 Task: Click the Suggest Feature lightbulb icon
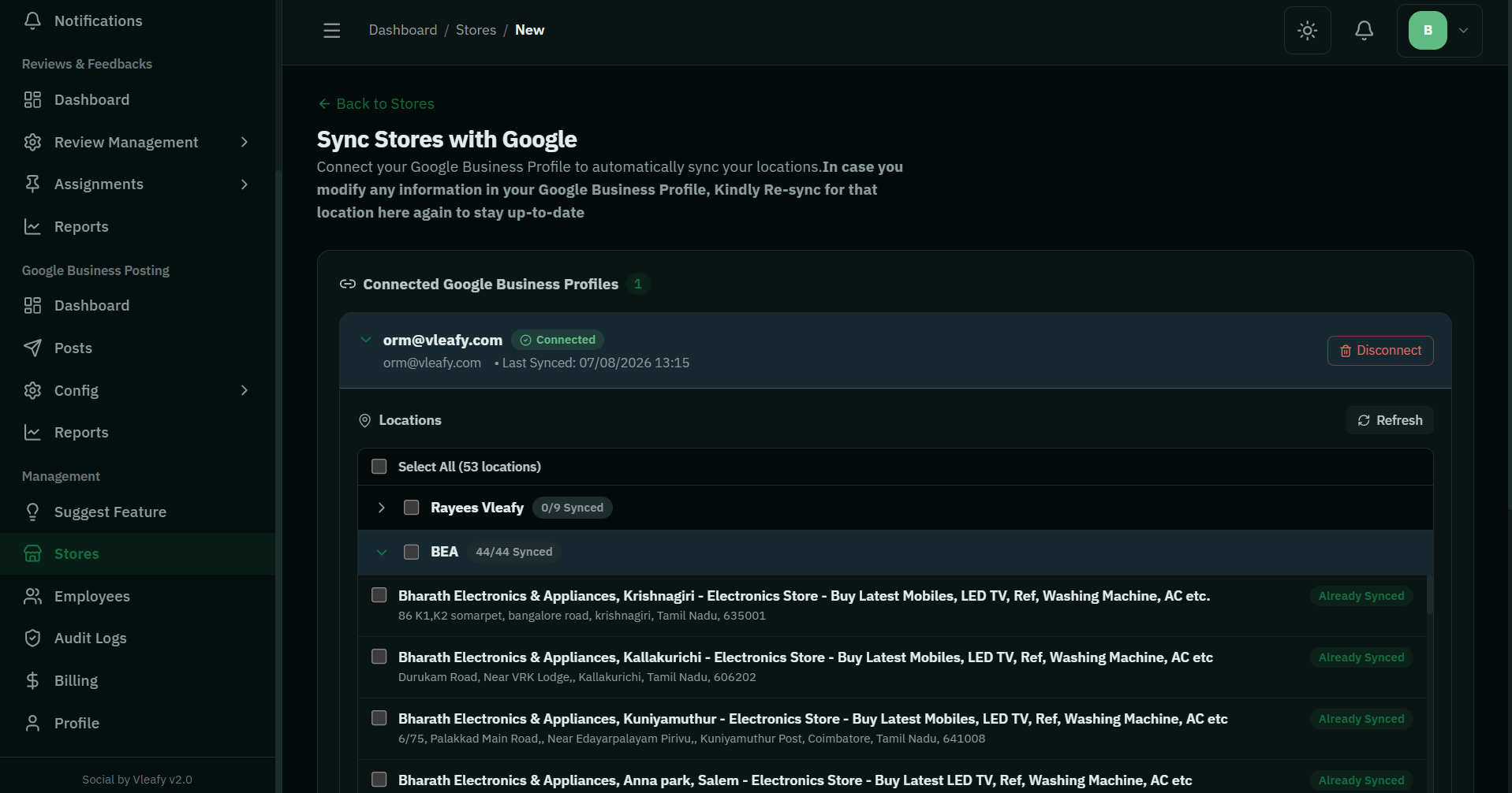click(x=32, y=512)
